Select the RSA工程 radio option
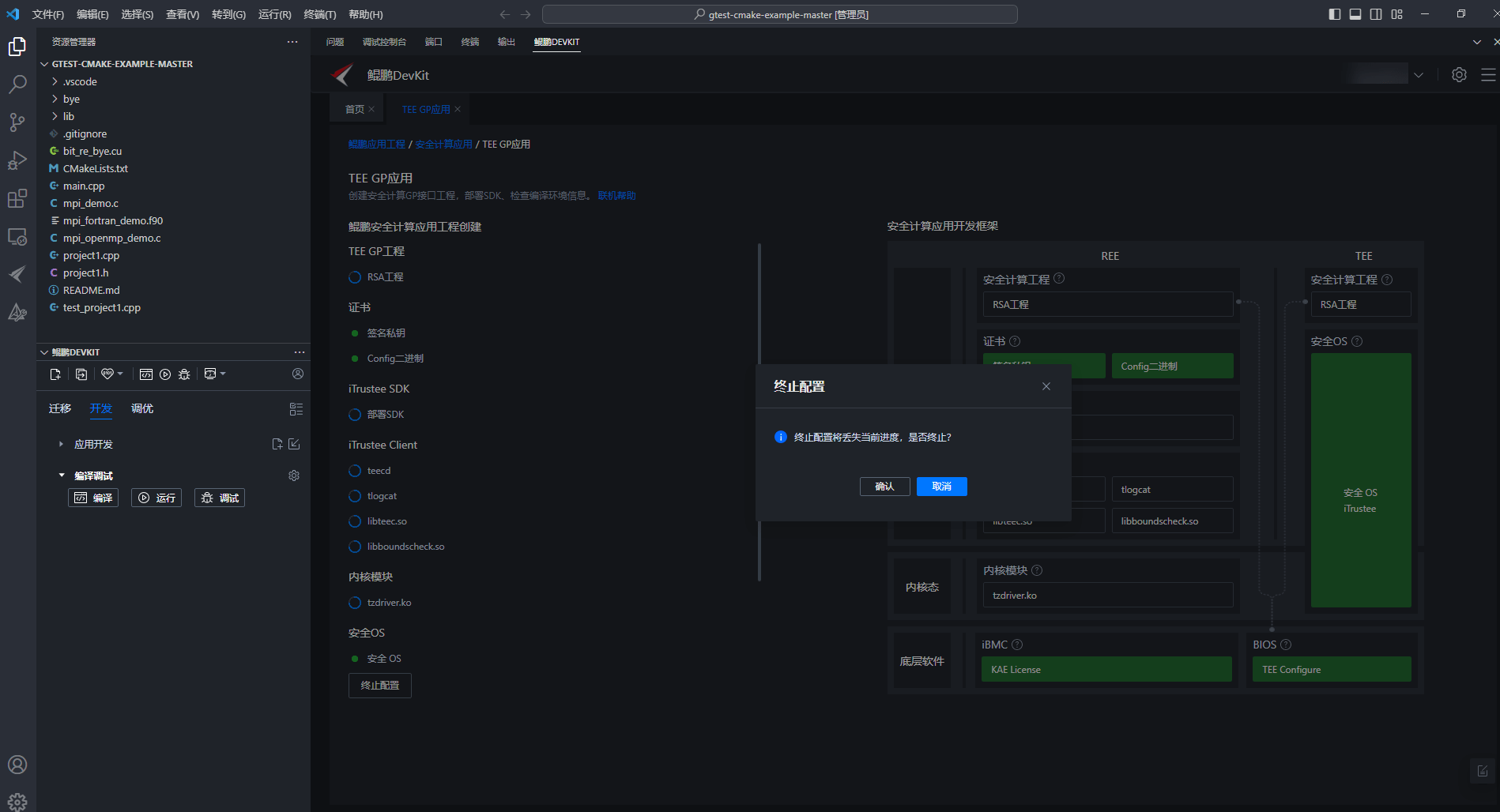The width and height of the screenshot is (1500, 812). click(x=355, y=277)
